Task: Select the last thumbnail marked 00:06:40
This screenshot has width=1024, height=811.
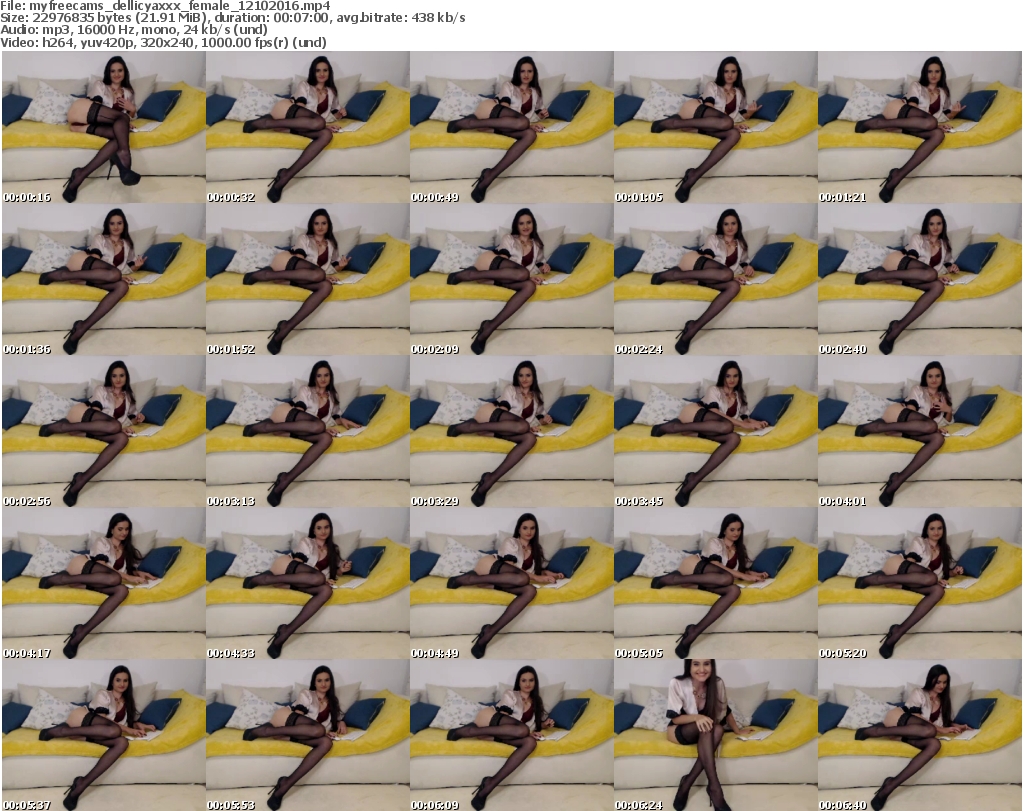Action: click(x=919, y=735)
